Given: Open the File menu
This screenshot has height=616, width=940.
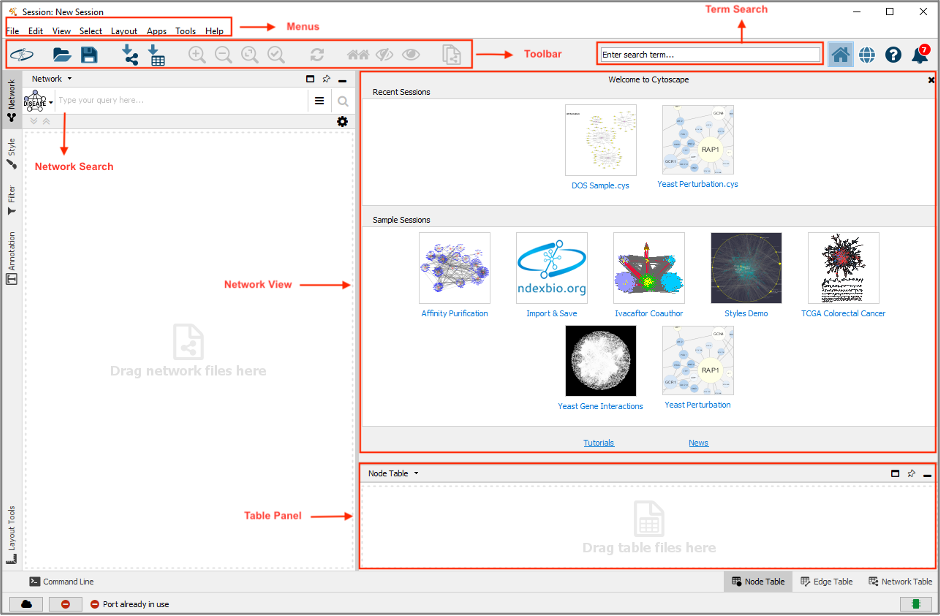Looking at the screenshot, I should (x=13, y=31).
